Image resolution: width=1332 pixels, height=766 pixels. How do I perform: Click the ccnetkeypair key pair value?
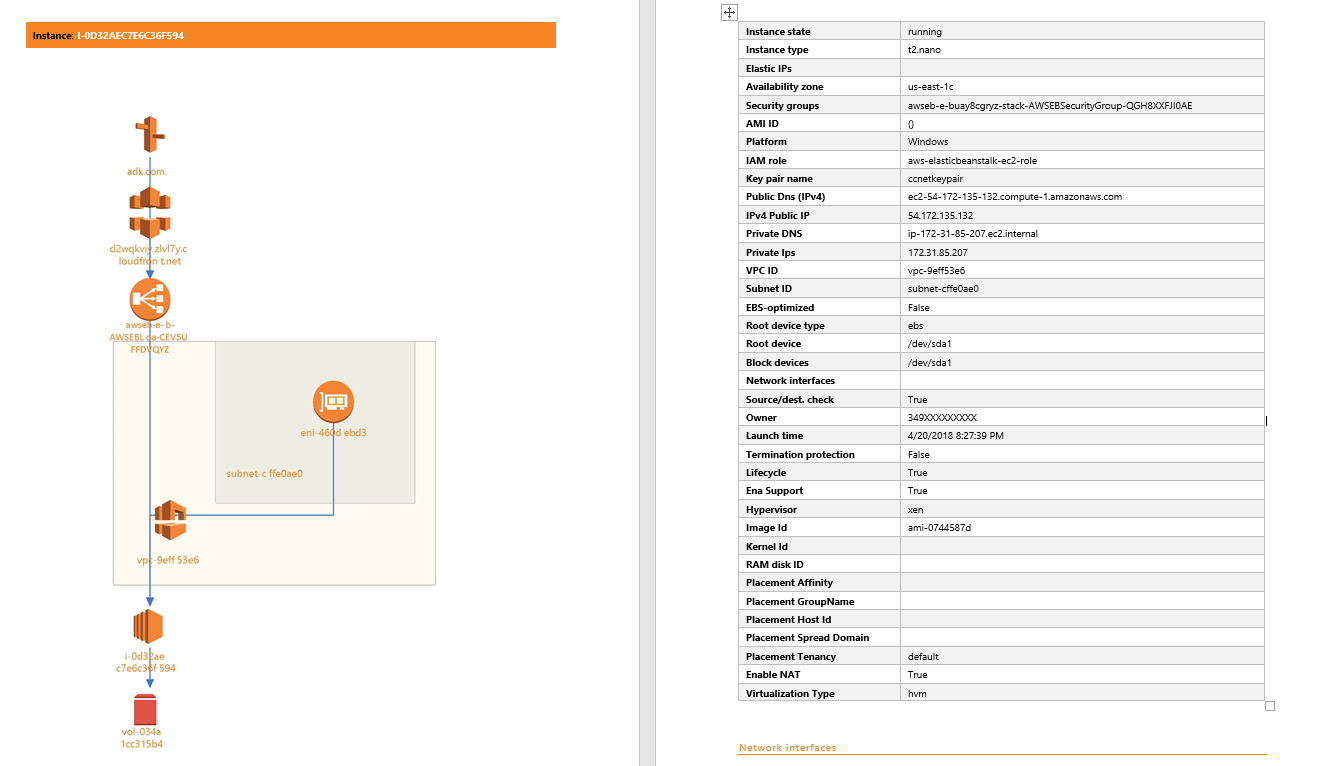[x=935, y=179]
